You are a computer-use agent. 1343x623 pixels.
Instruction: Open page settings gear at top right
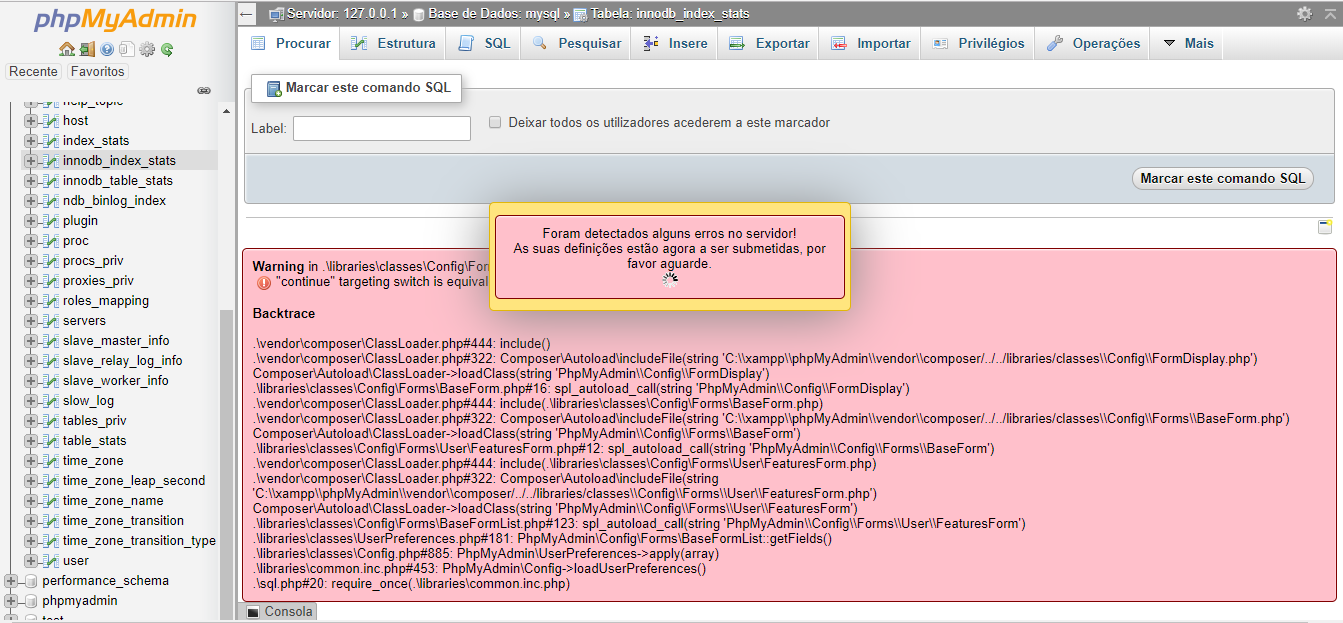click(1304, 14)
